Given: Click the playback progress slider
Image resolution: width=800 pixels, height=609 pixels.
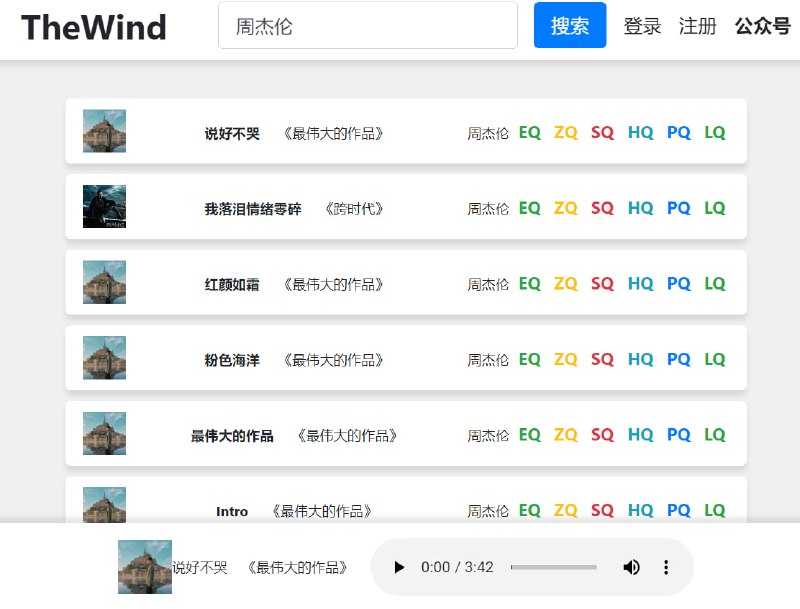Looking at the screenshot, I should (552, 567).
